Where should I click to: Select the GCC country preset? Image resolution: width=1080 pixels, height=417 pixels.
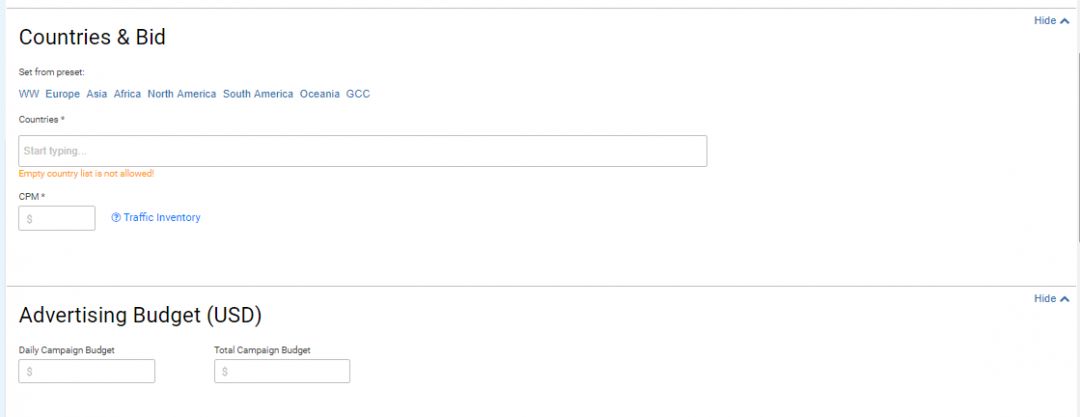(358, 94)
